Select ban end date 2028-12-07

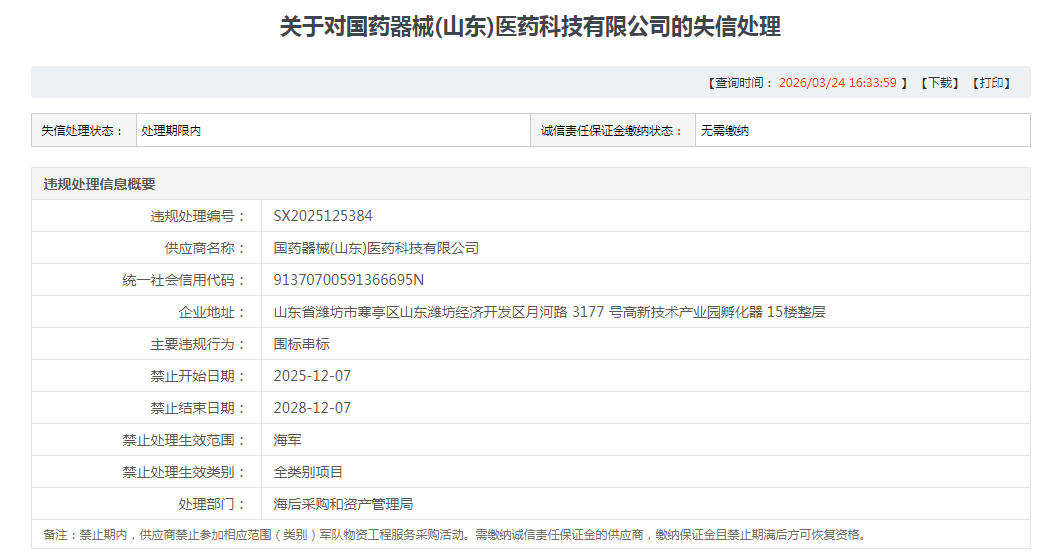tap(312, 408)
